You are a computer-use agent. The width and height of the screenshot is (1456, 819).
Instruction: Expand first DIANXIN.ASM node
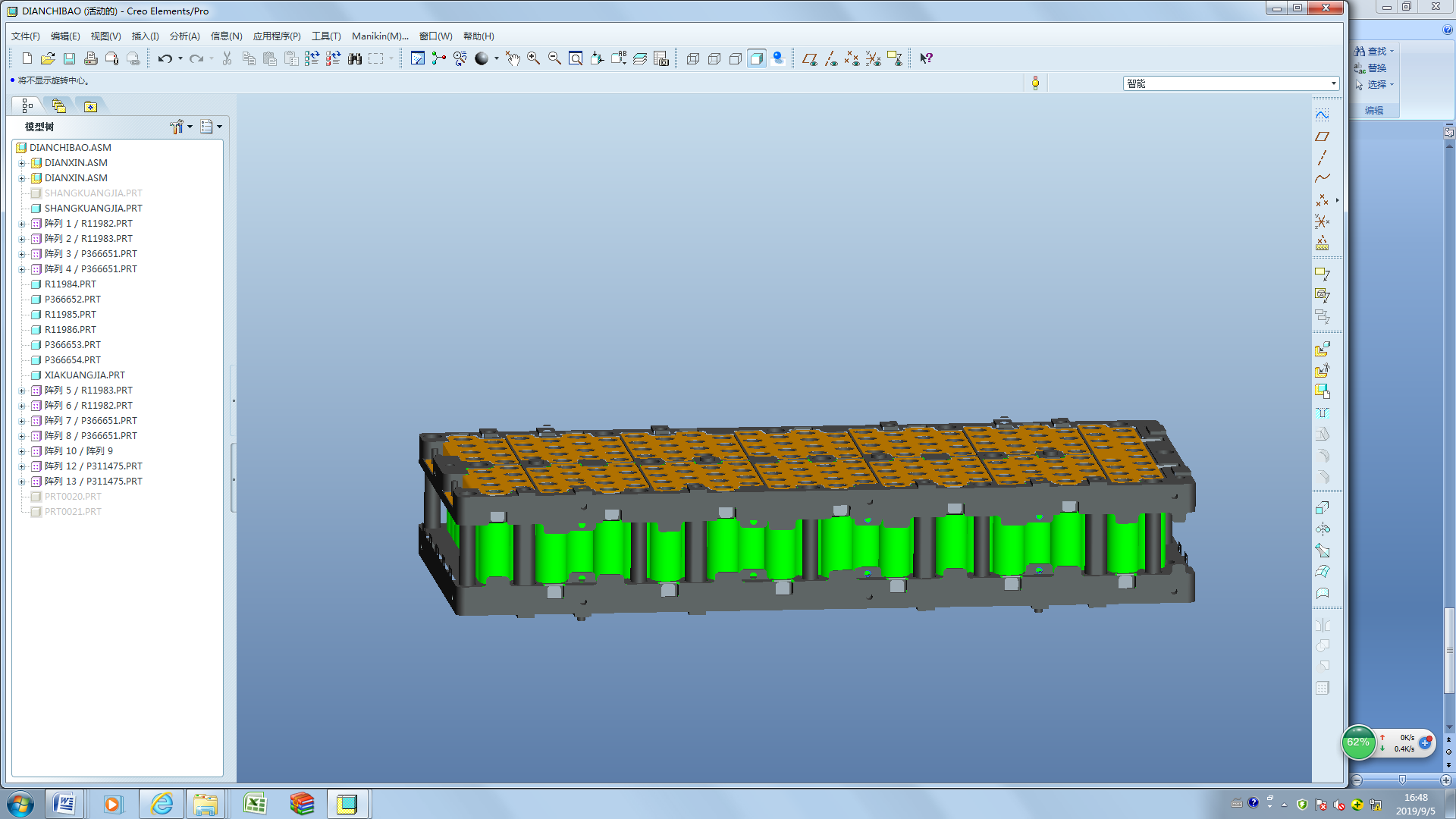[22, 163]
